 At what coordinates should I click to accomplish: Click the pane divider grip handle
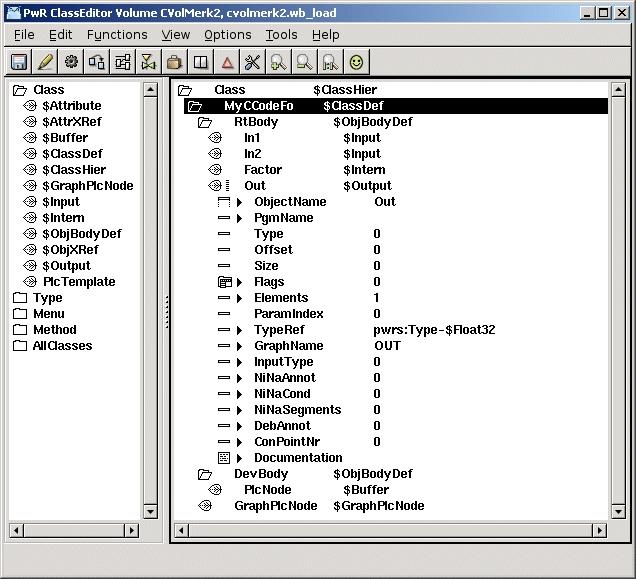click(167, 312)
